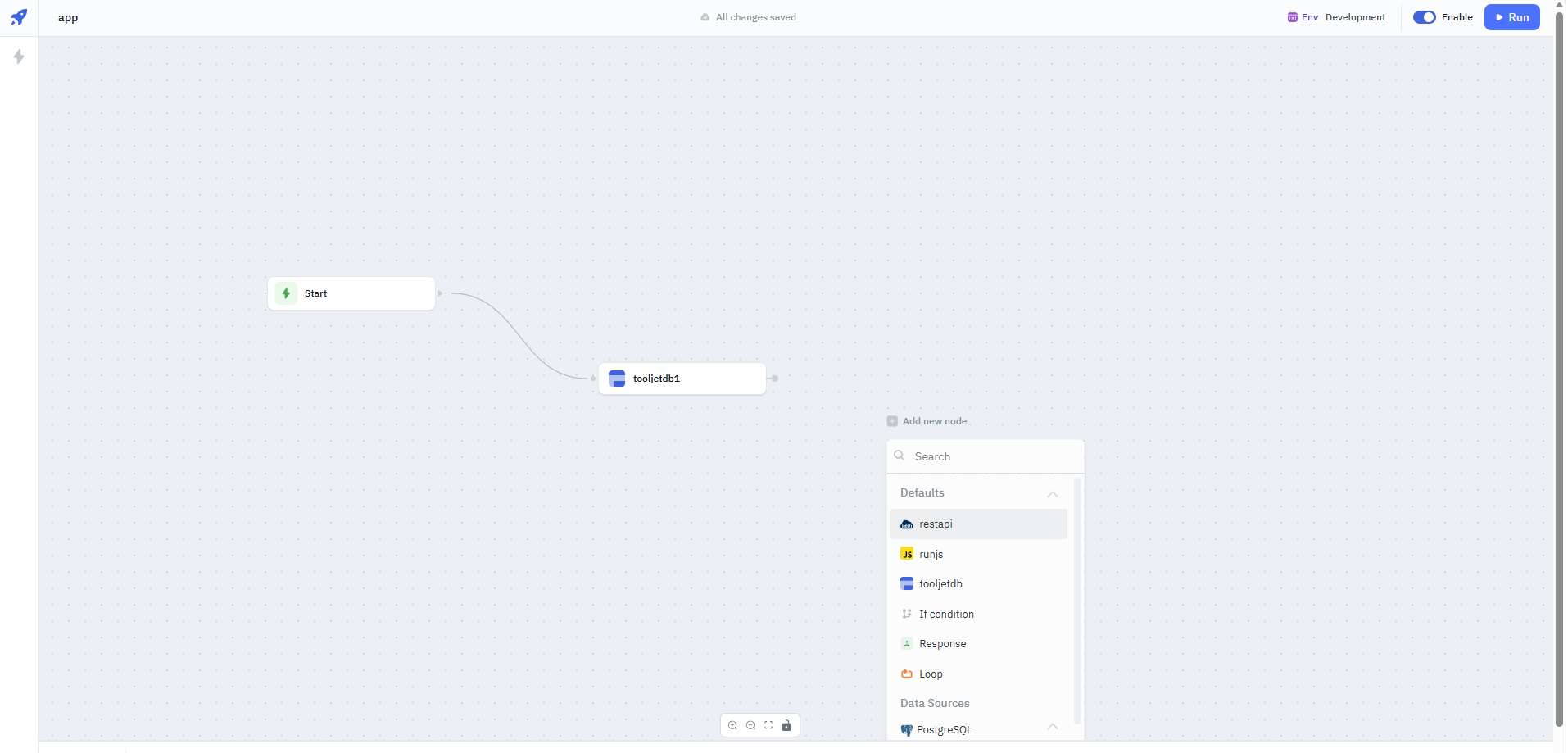Image resolution: width=1568 pixels, height=753 pixels.
Task: Choose Loop node option
Action: 979,674
